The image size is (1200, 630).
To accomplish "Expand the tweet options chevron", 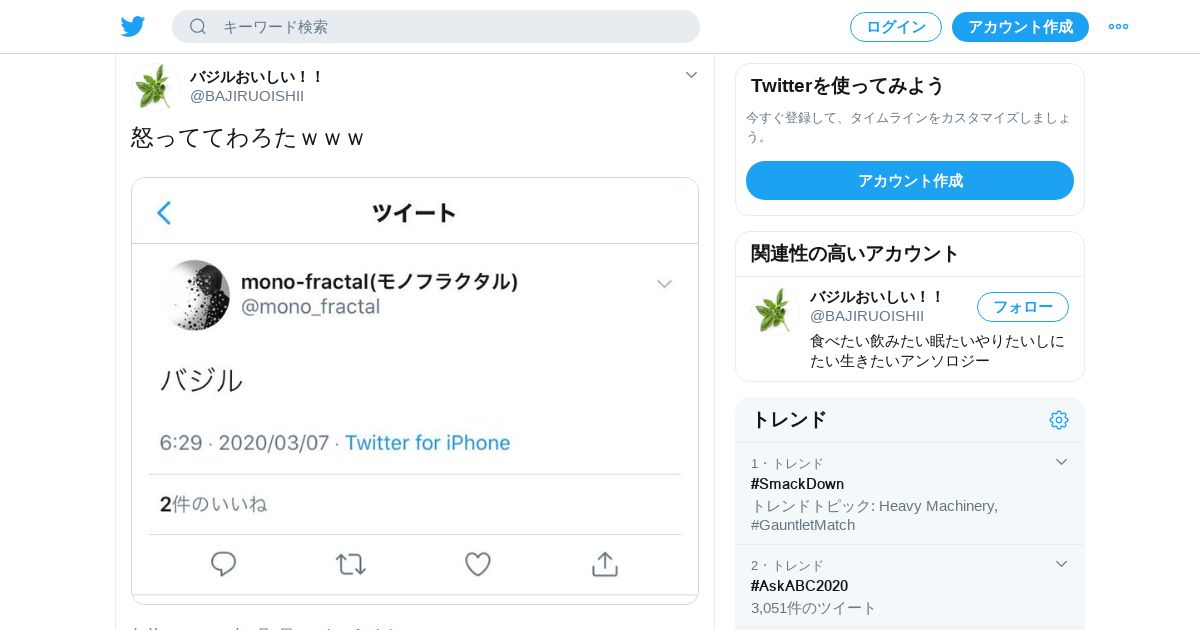I will (691, 75).
